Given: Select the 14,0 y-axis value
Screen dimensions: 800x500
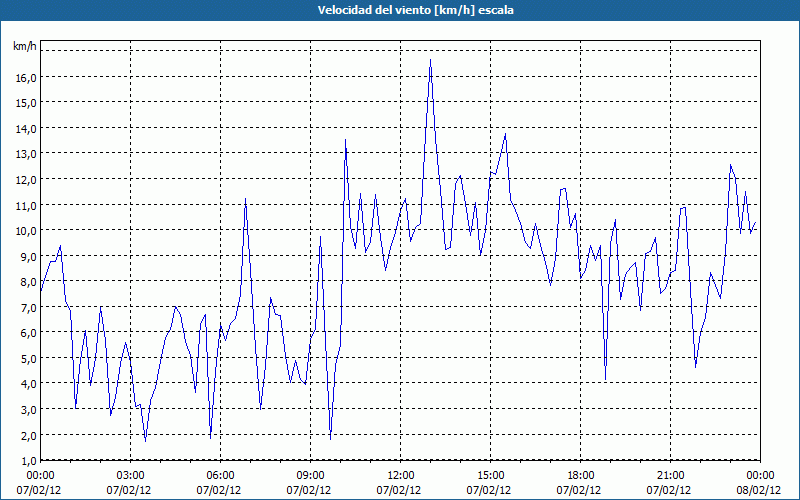Looking at the screenshot, I should [x=26, y=129].
